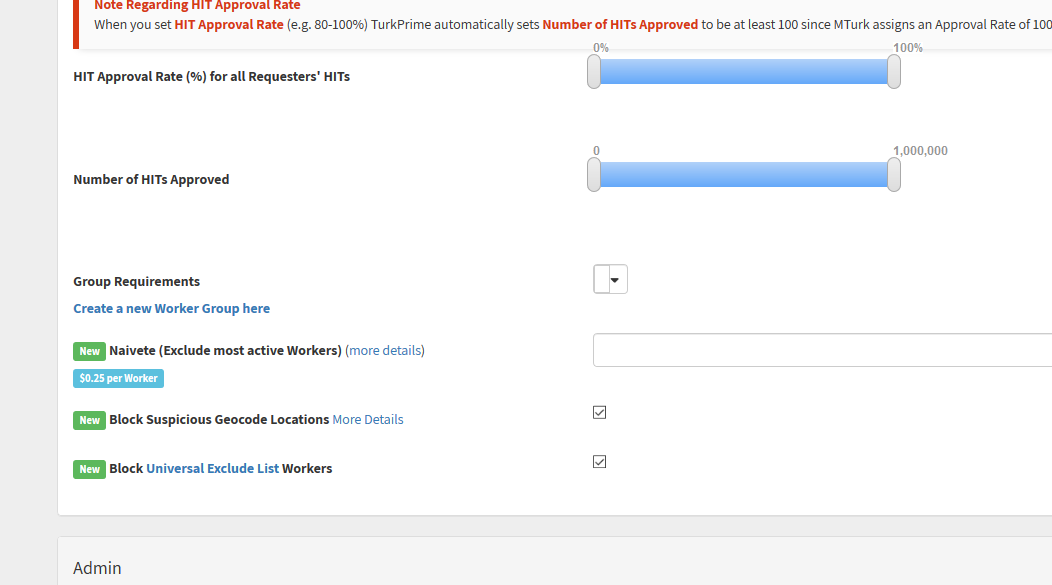This screenshot has width=1052, height=585.
Task: Follow the Universal Exclude List link
Action: click(x=212, y=469)
